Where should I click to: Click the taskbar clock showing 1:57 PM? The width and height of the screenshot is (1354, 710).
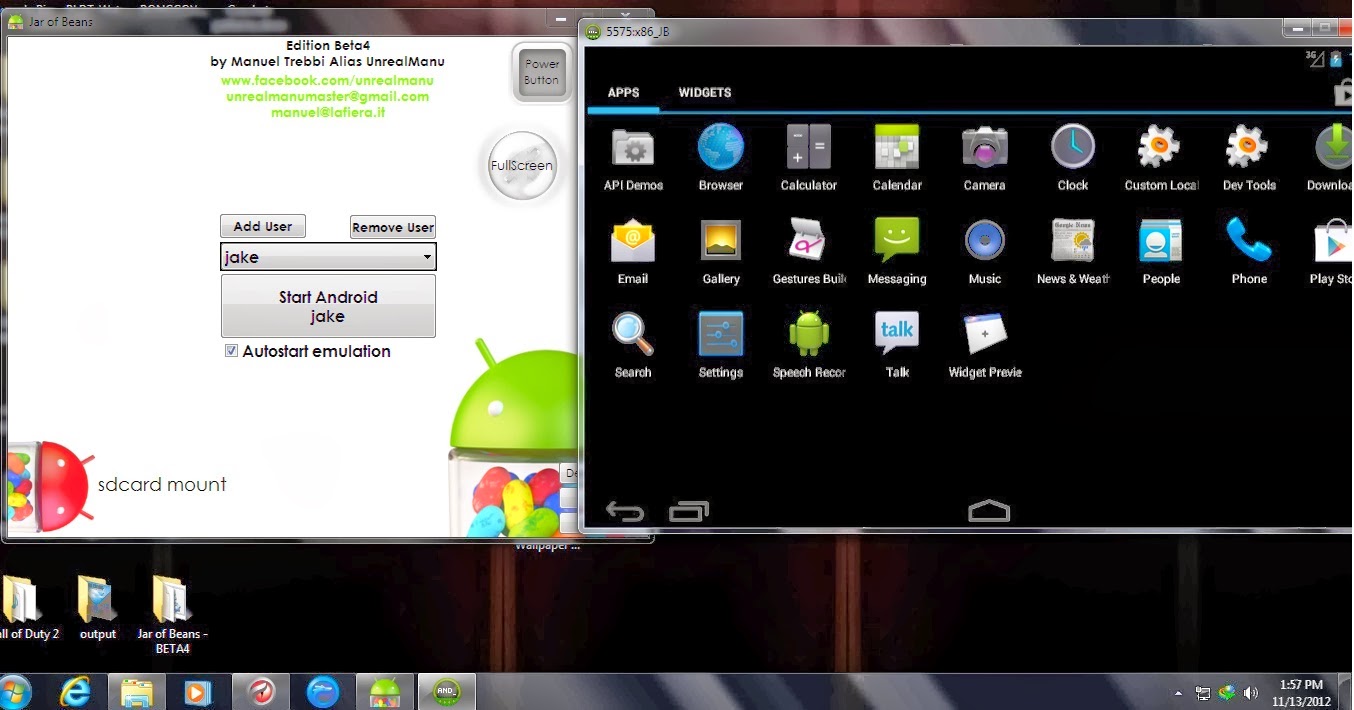1301,692
